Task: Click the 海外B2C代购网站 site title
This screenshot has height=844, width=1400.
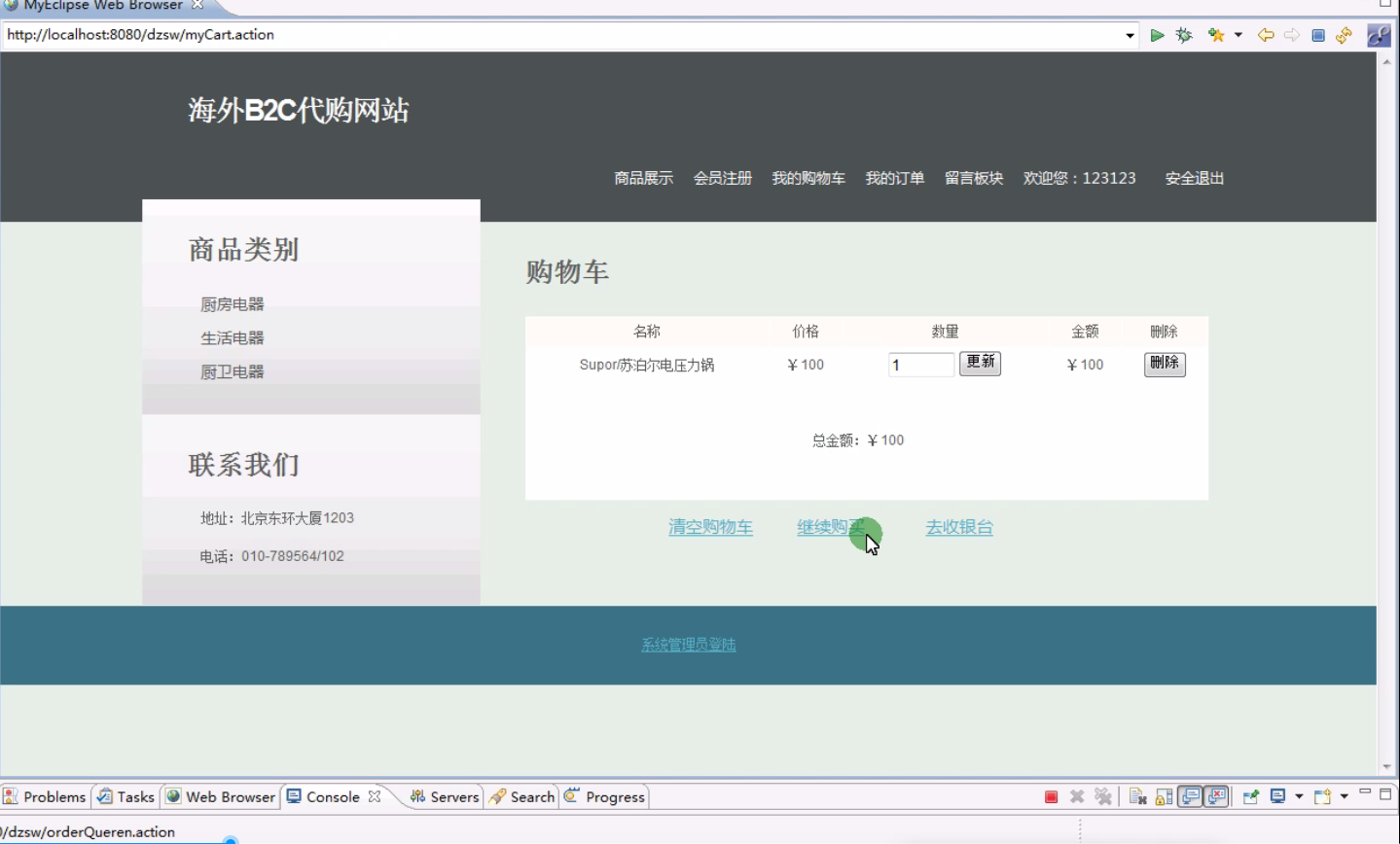Action: [299, 110]
